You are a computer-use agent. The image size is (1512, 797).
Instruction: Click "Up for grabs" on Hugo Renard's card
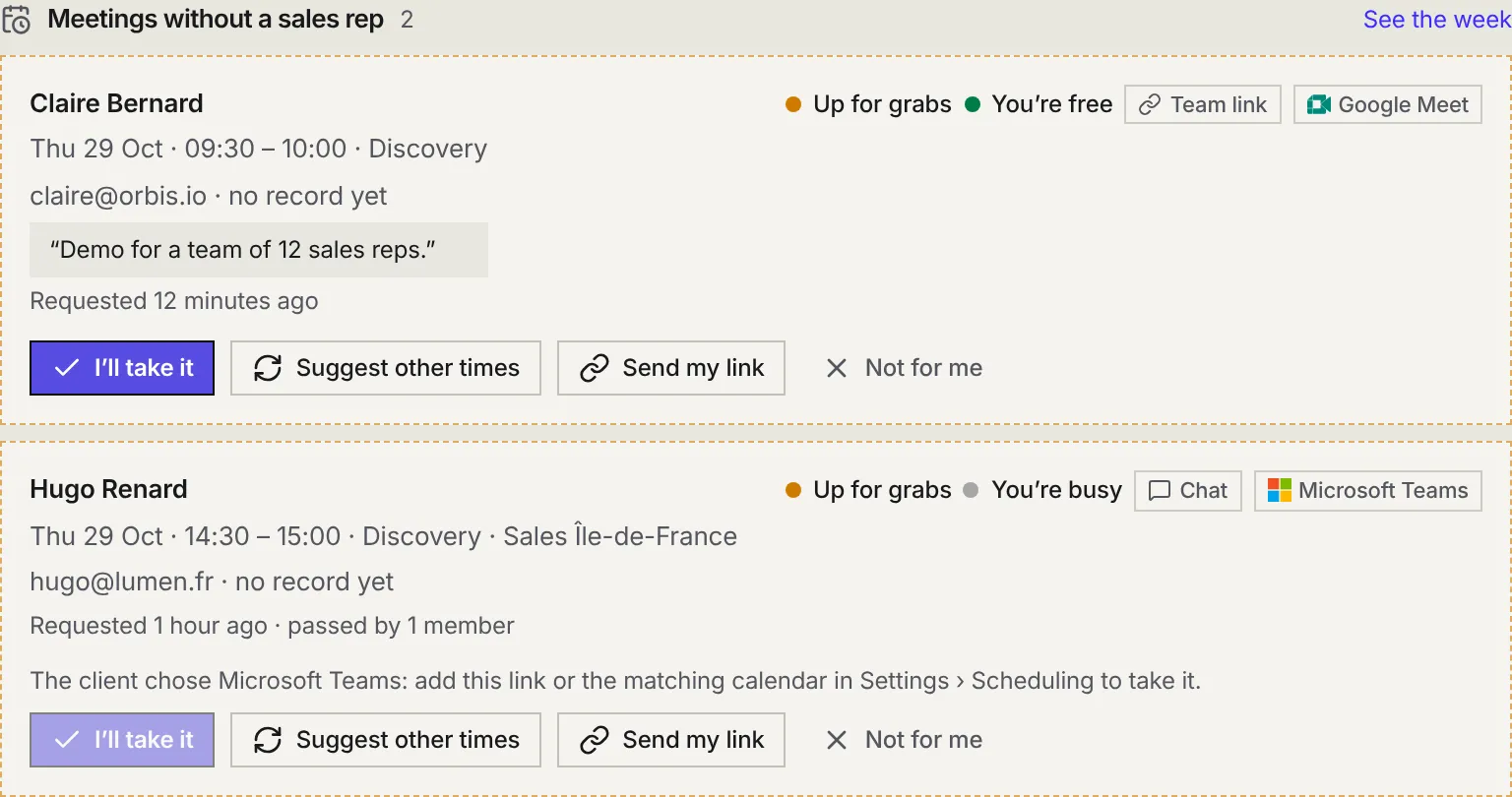(868, 490)
